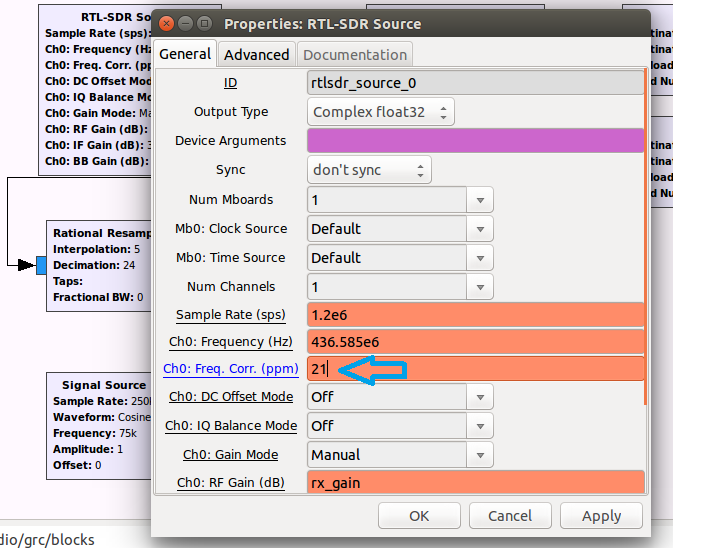The width and height of the screenshot is (720, 548).
Task: Select the Rational Resampler block in flowgraph
Action: [x=99, y=266]
